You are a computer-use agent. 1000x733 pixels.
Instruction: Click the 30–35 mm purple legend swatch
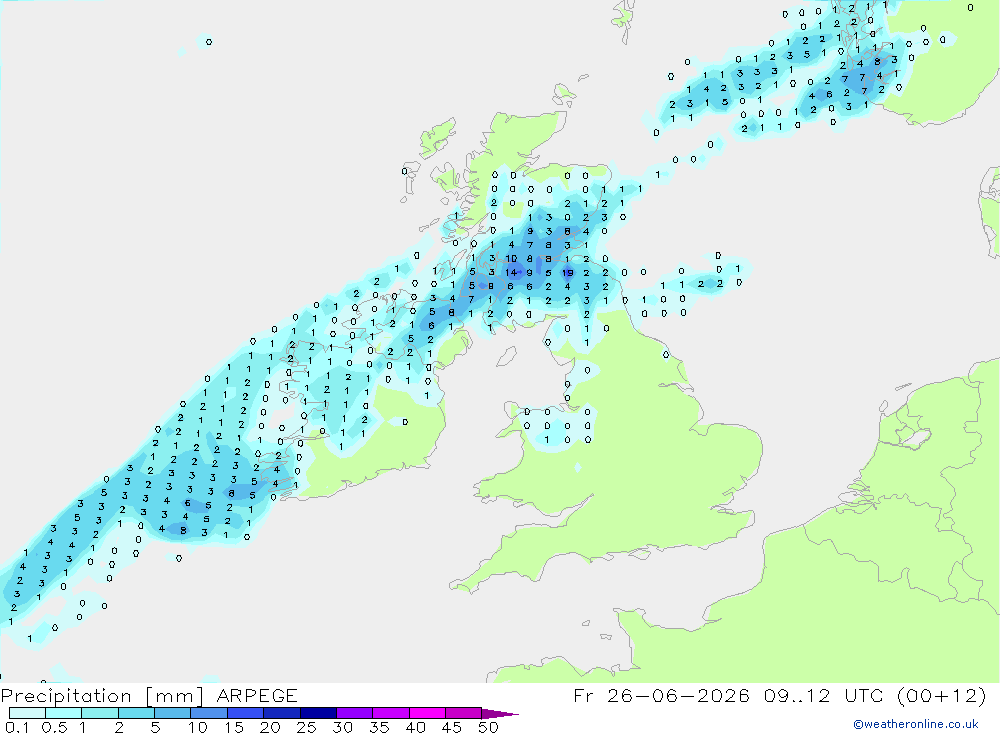tap(354, 713)
